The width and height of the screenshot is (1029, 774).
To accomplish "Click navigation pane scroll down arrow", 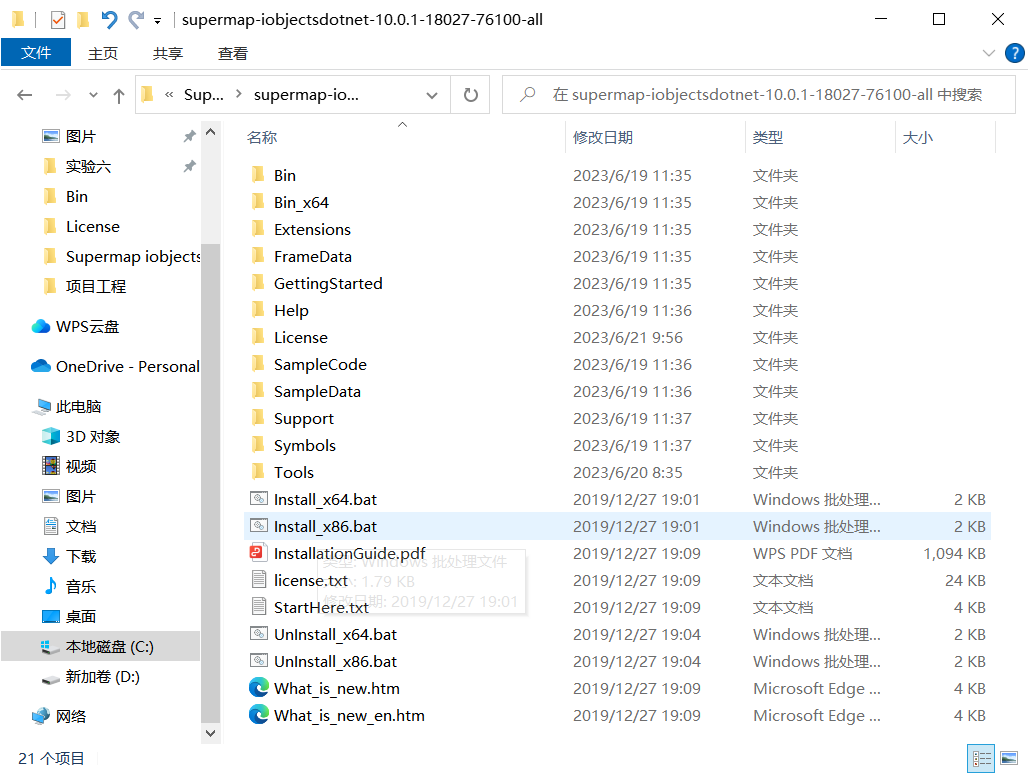I will point(211,733).
